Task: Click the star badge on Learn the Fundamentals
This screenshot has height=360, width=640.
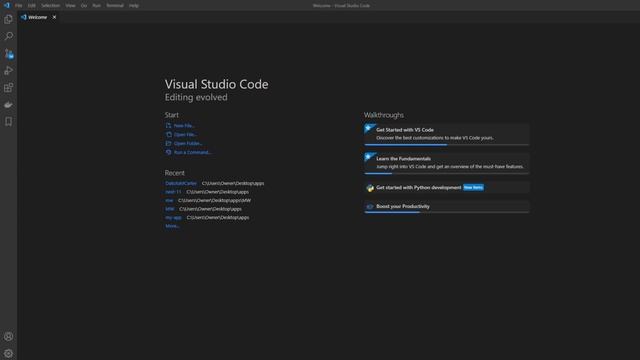Action: click(x=369, y=157)
